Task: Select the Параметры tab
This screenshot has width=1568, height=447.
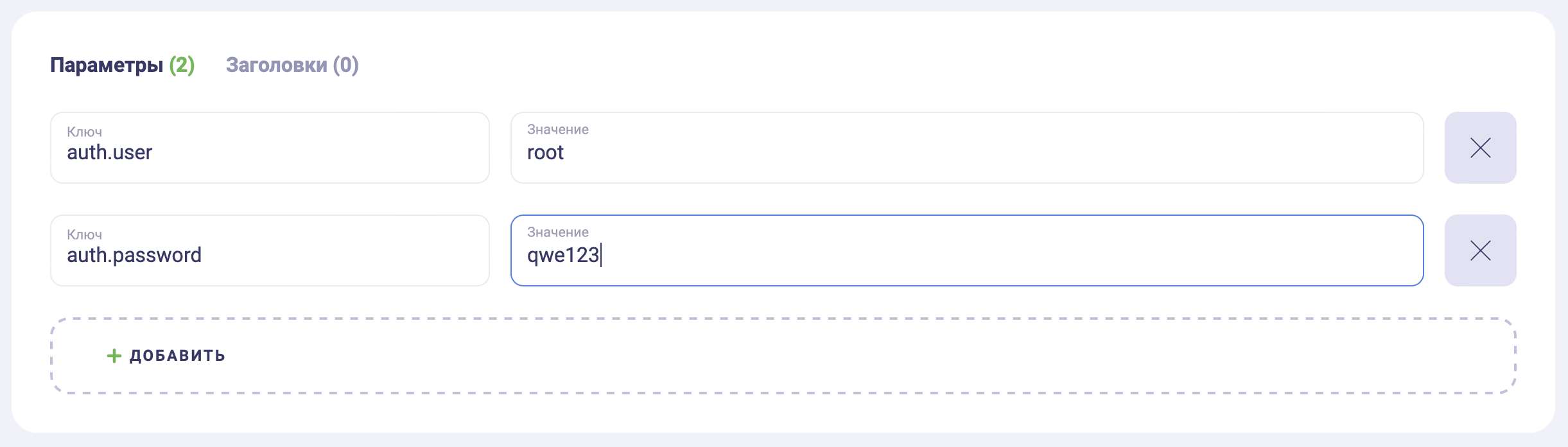Action: [122, 65]
